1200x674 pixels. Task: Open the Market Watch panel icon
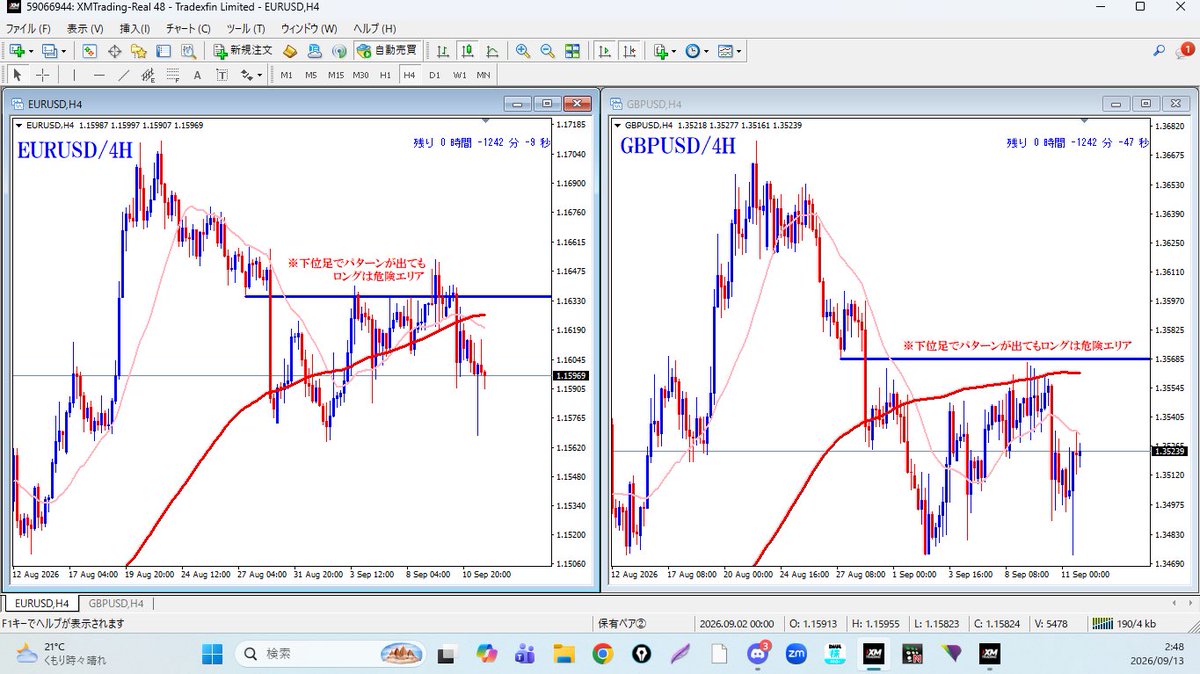90,51
